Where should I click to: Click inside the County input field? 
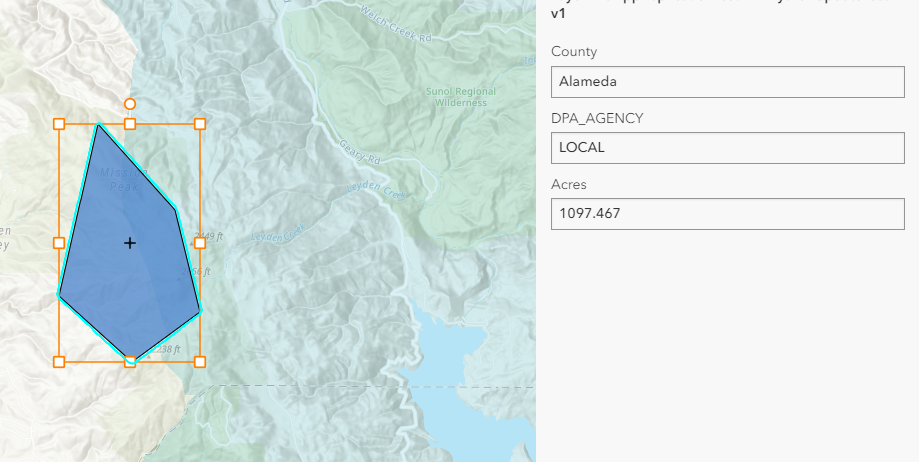(727, 82)
